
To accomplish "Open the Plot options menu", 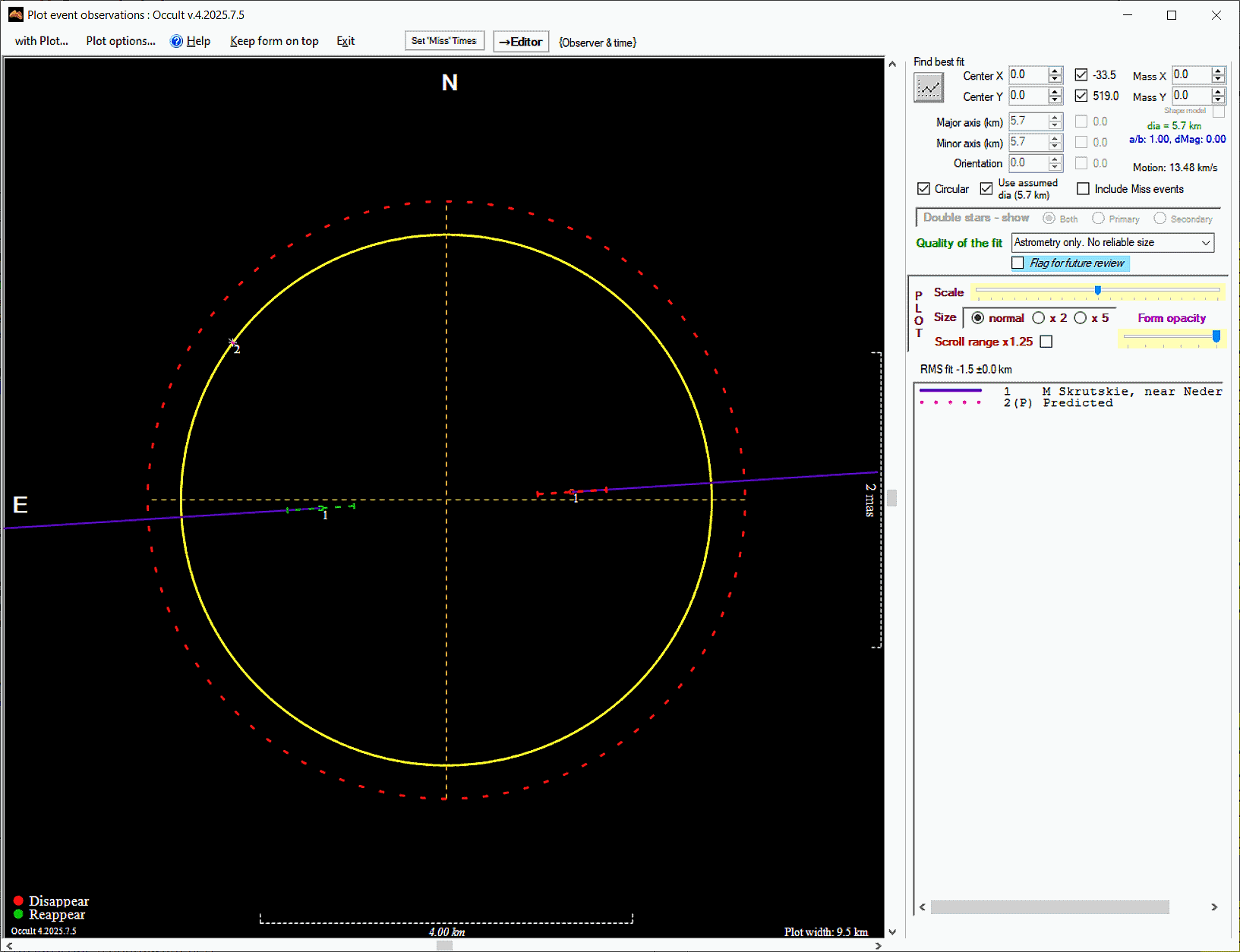I will coord(121,41).
